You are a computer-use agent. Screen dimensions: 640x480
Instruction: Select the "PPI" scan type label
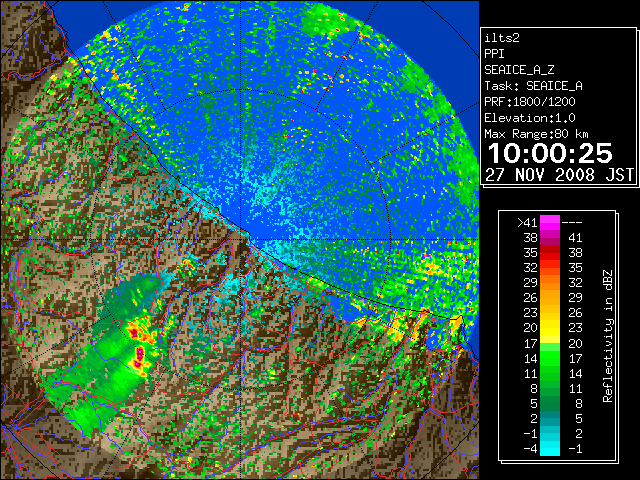coord(494,54)
